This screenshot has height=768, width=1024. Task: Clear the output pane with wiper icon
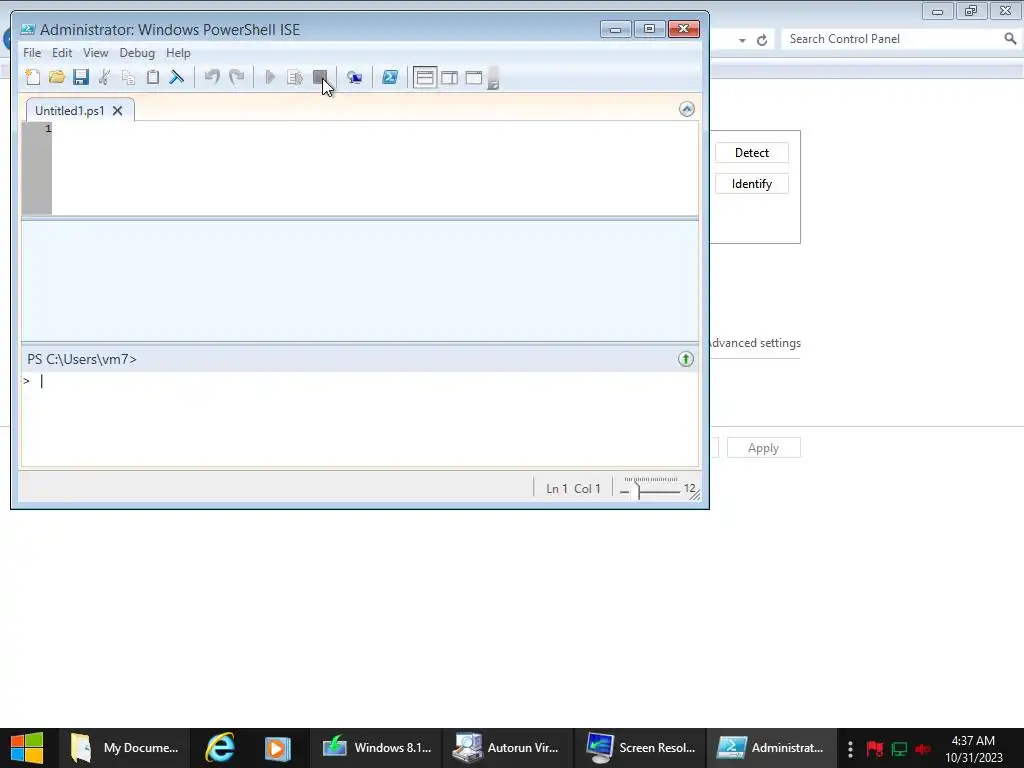[x=176, y=77]
